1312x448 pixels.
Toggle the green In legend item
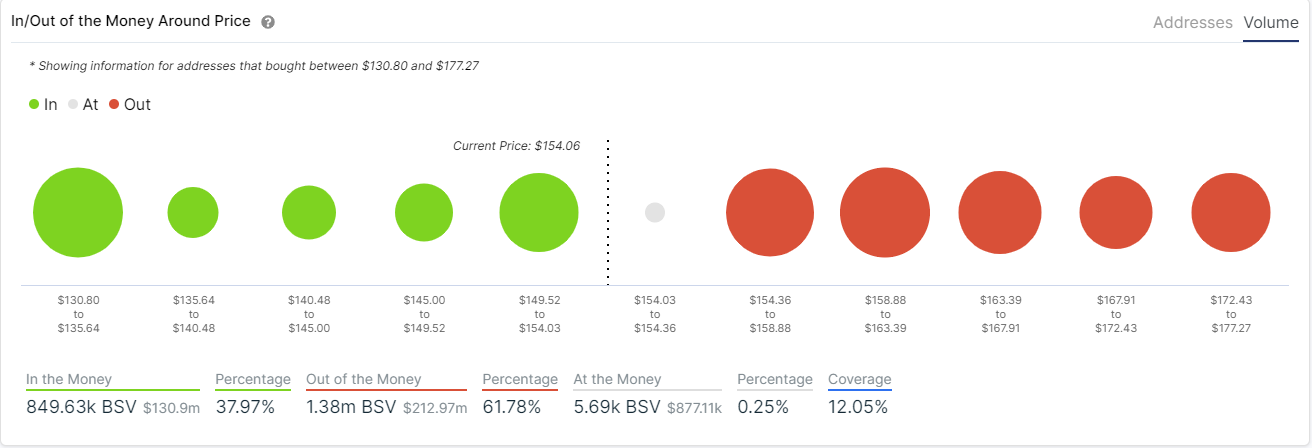click(x=43, y=104)
